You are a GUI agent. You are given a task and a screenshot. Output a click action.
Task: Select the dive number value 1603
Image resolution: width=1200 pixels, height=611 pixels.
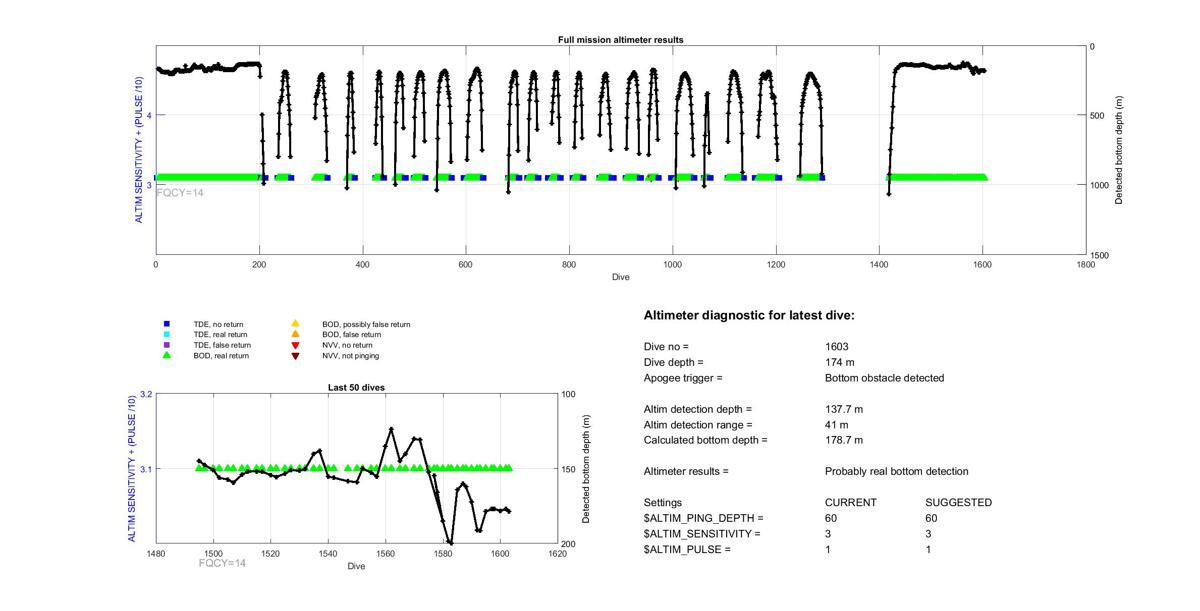coord(837,347)
